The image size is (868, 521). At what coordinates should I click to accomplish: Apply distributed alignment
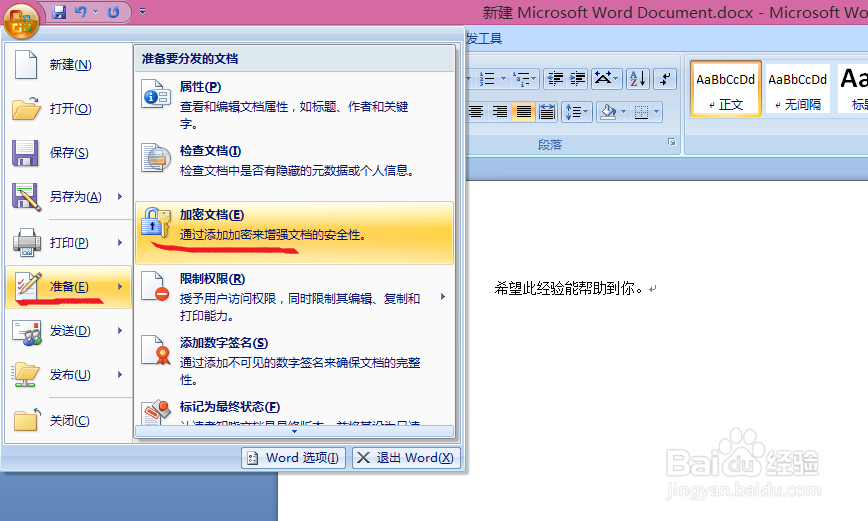pyautogui.click(x=546, y=112)
